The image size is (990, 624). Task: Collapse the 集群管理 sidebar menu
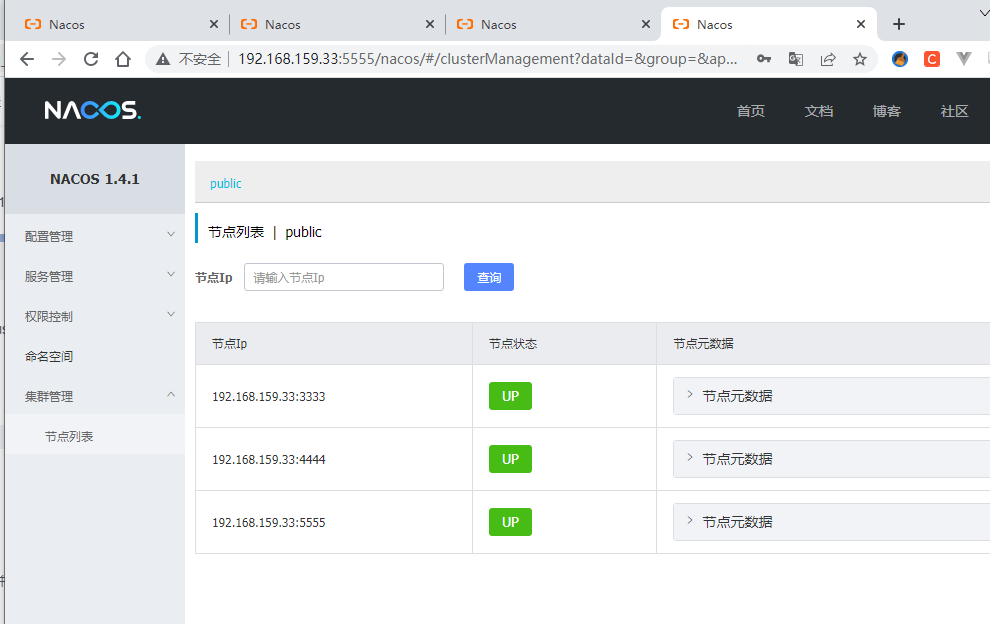[x=95, y=396]
